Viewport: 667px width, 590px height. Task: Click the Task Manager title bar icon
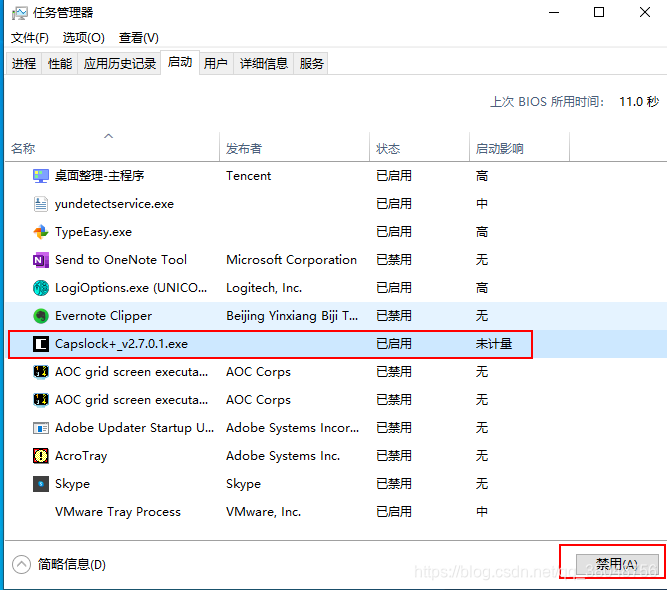pos(20,13)
